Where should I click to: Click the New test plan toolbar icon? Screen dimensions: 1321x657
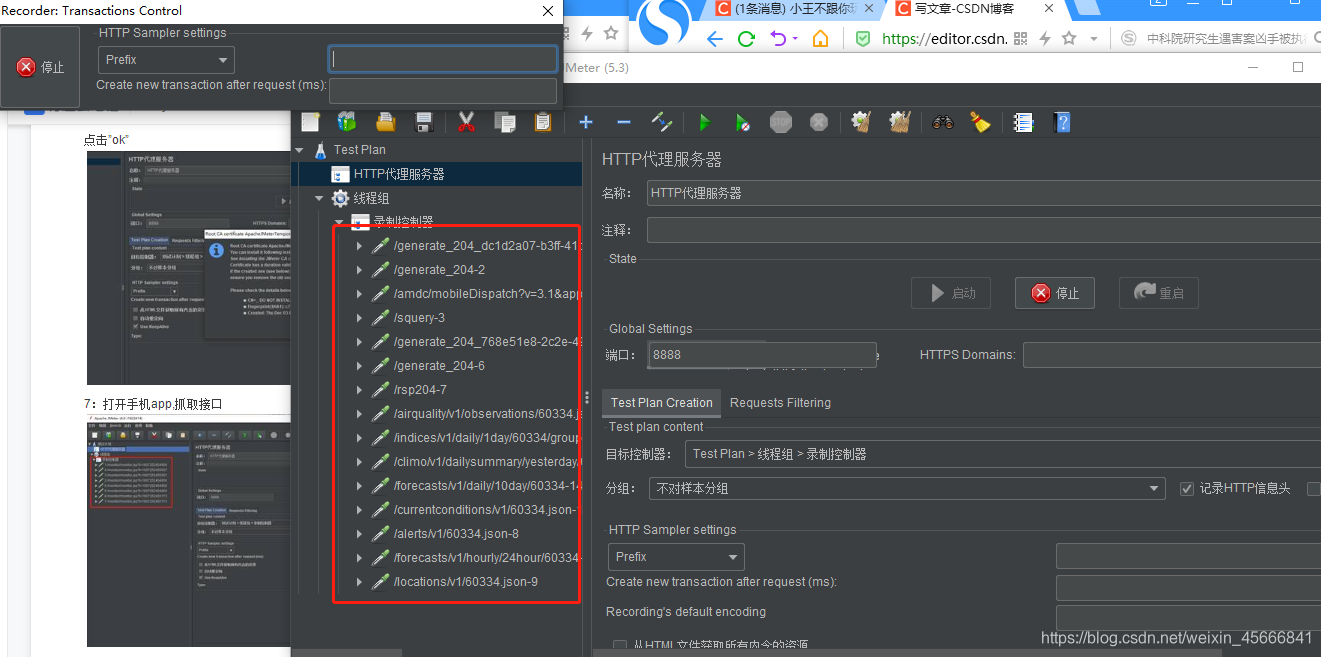pyautogui.click(x=310, y=122)
